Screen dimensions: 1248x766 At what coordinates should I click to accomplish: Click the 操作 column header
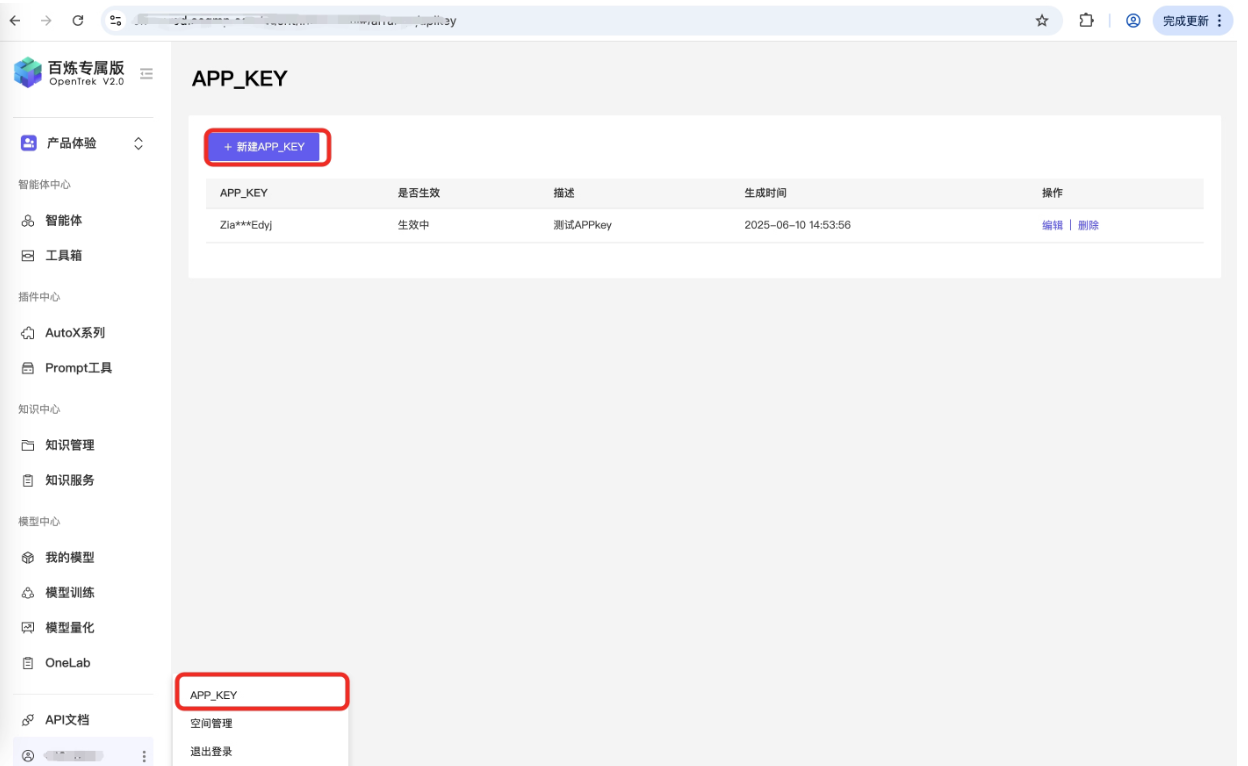point(1052,193)
